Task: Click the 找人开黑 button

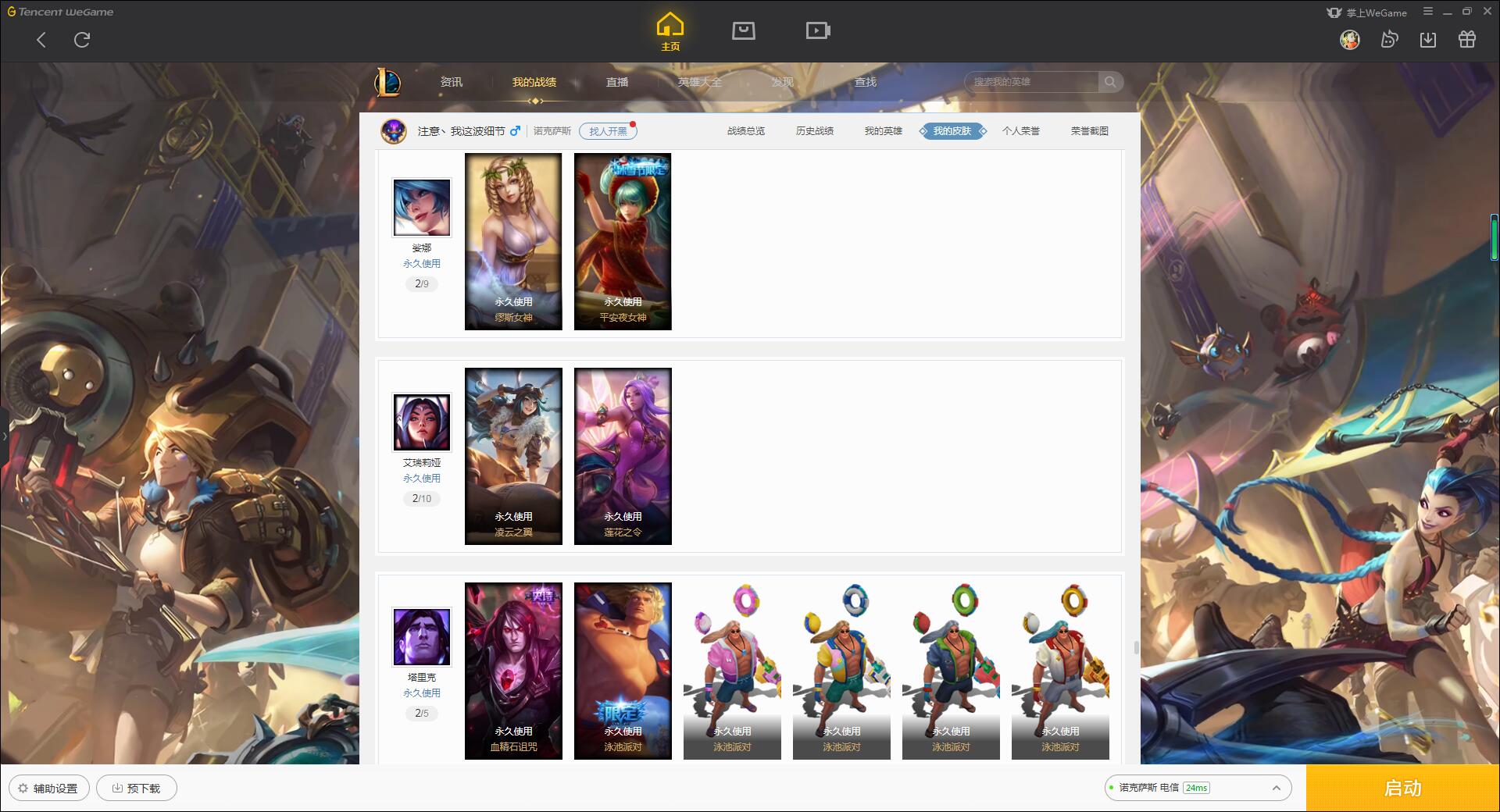Action: click(608, 131)
